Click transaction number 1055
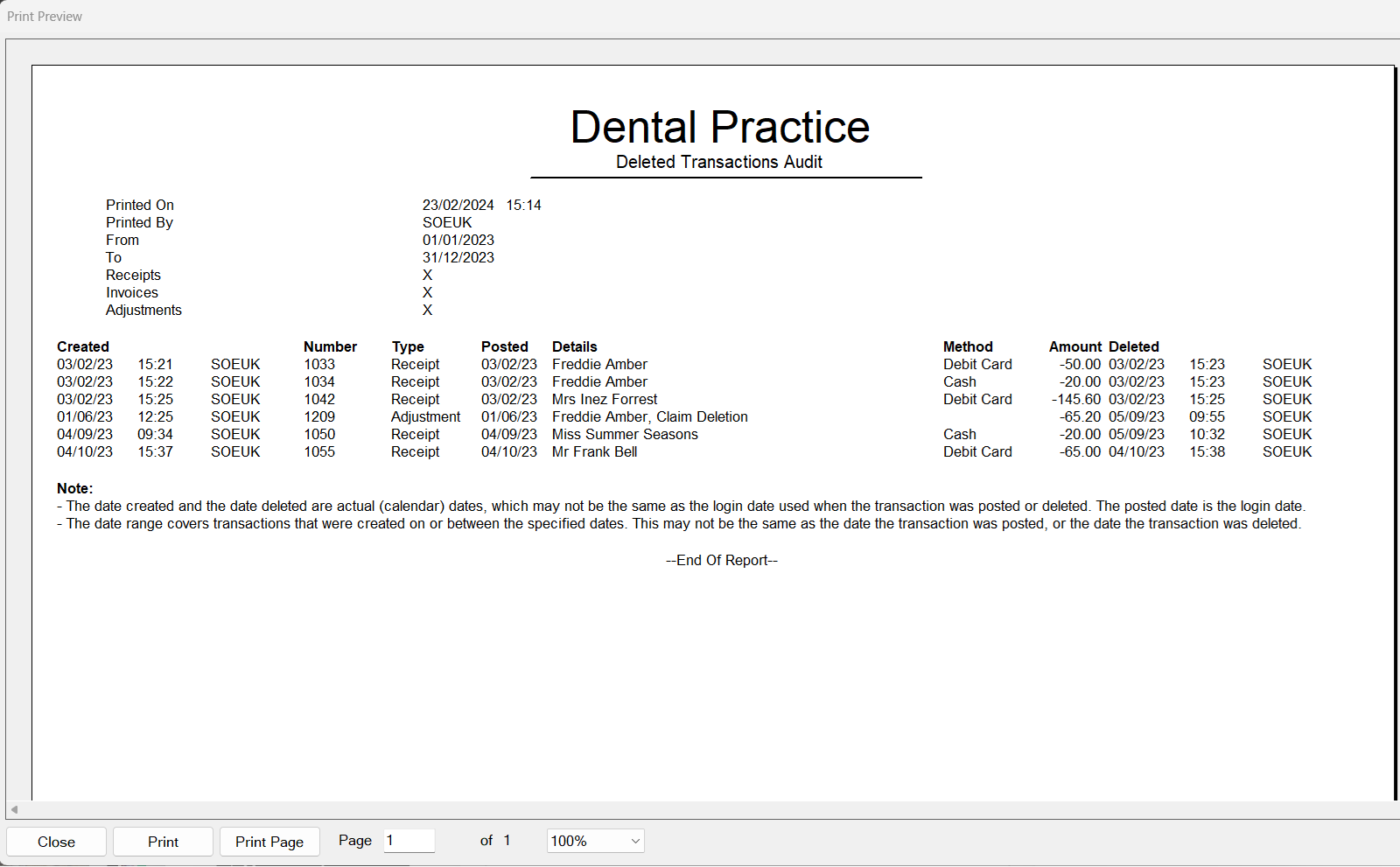The height and width of the screenshot is (867, 1400). pos(319,451)
